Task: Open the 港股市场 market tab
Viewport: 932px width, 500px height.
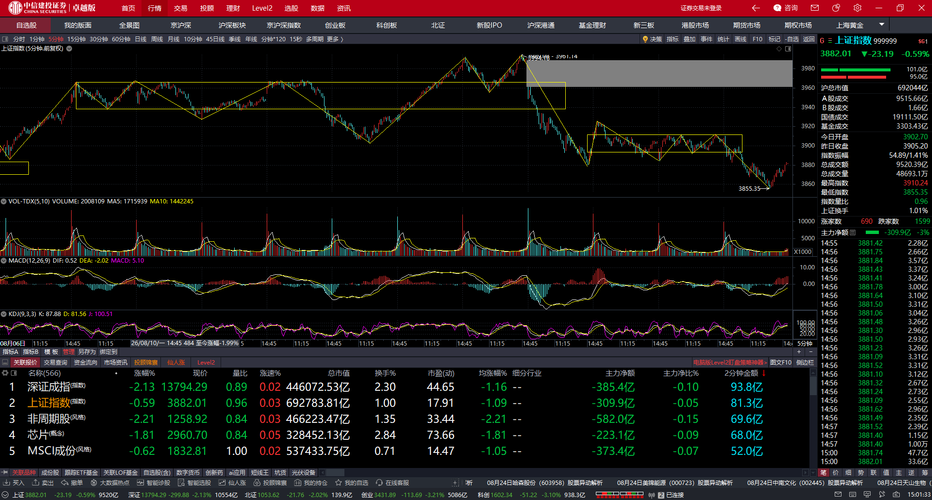Action: tap(695, 25)
